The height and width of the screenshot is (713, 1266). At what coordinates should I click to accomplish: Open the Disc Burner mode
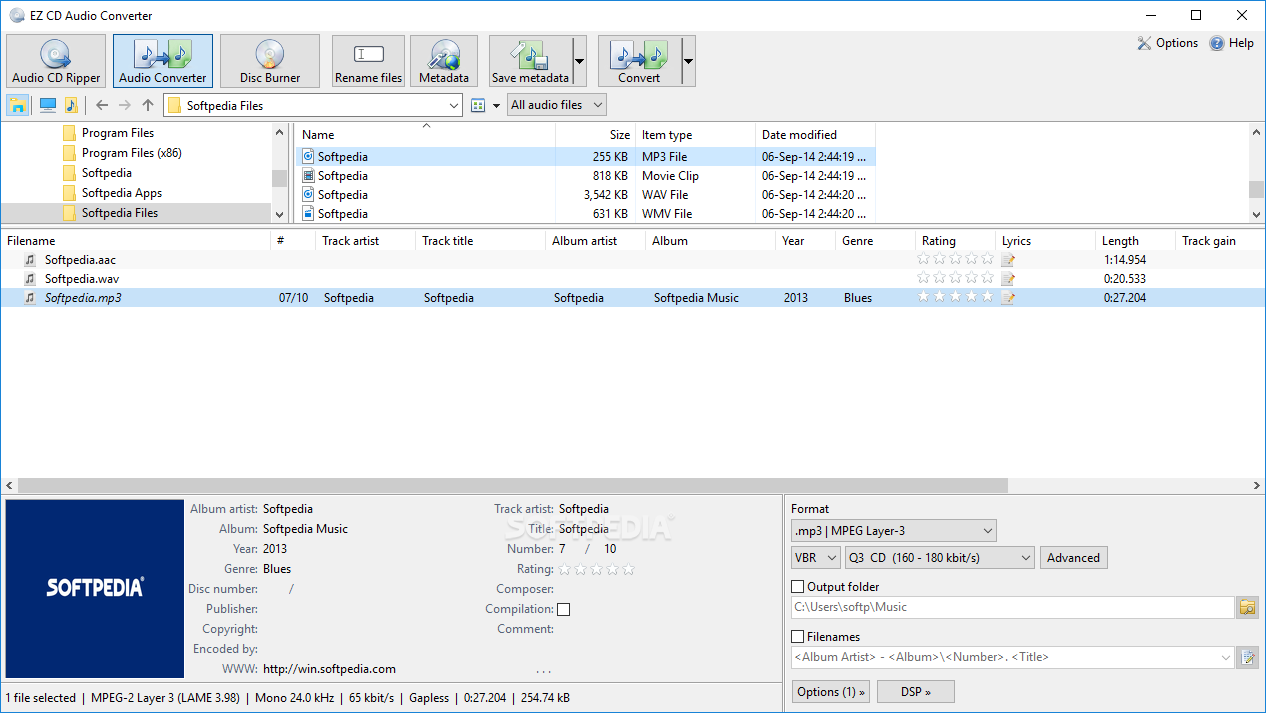coord(270,61)
